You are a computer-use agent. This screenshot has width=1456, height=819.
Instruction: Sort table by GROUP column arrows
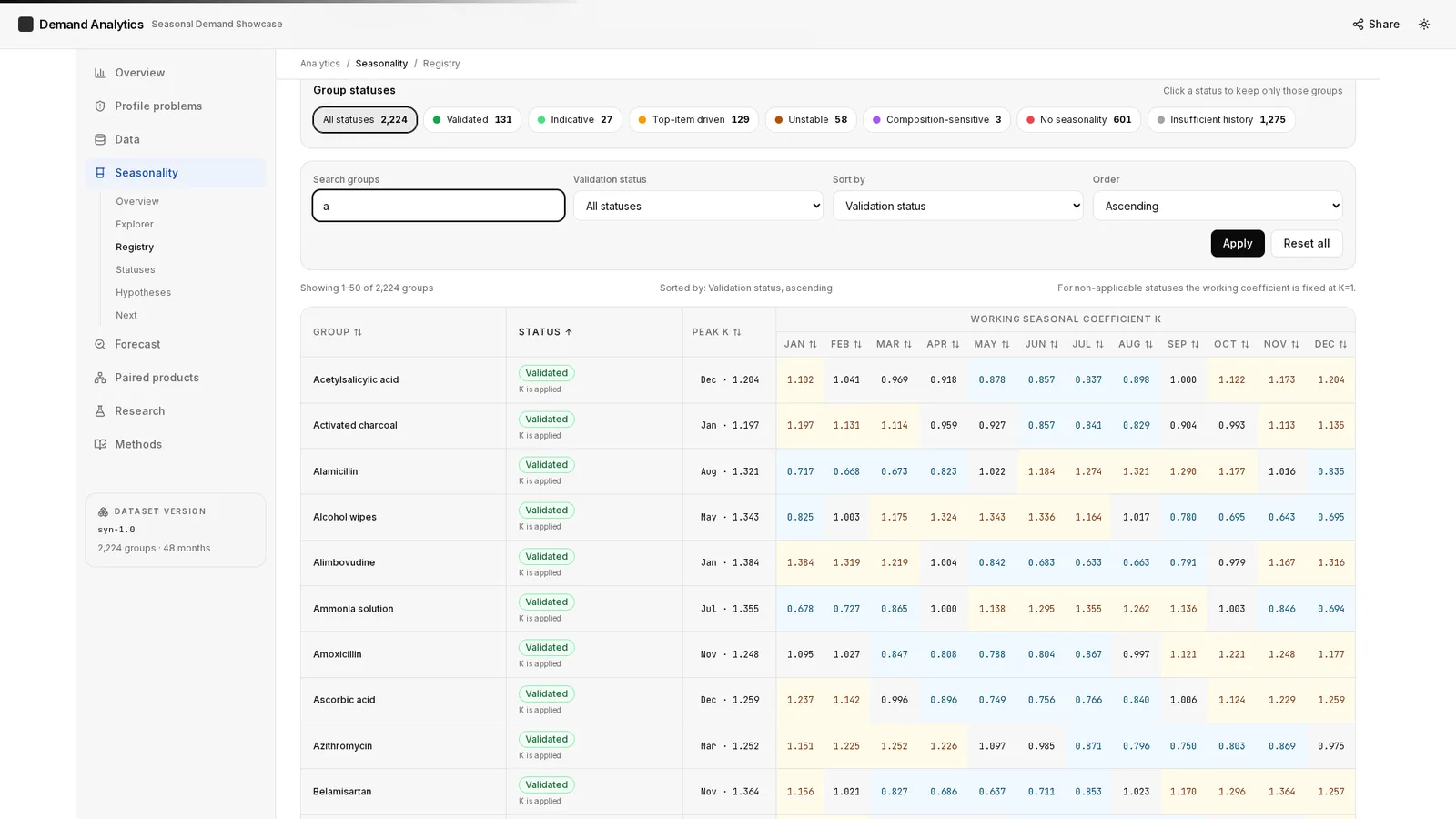pos(358,332)
